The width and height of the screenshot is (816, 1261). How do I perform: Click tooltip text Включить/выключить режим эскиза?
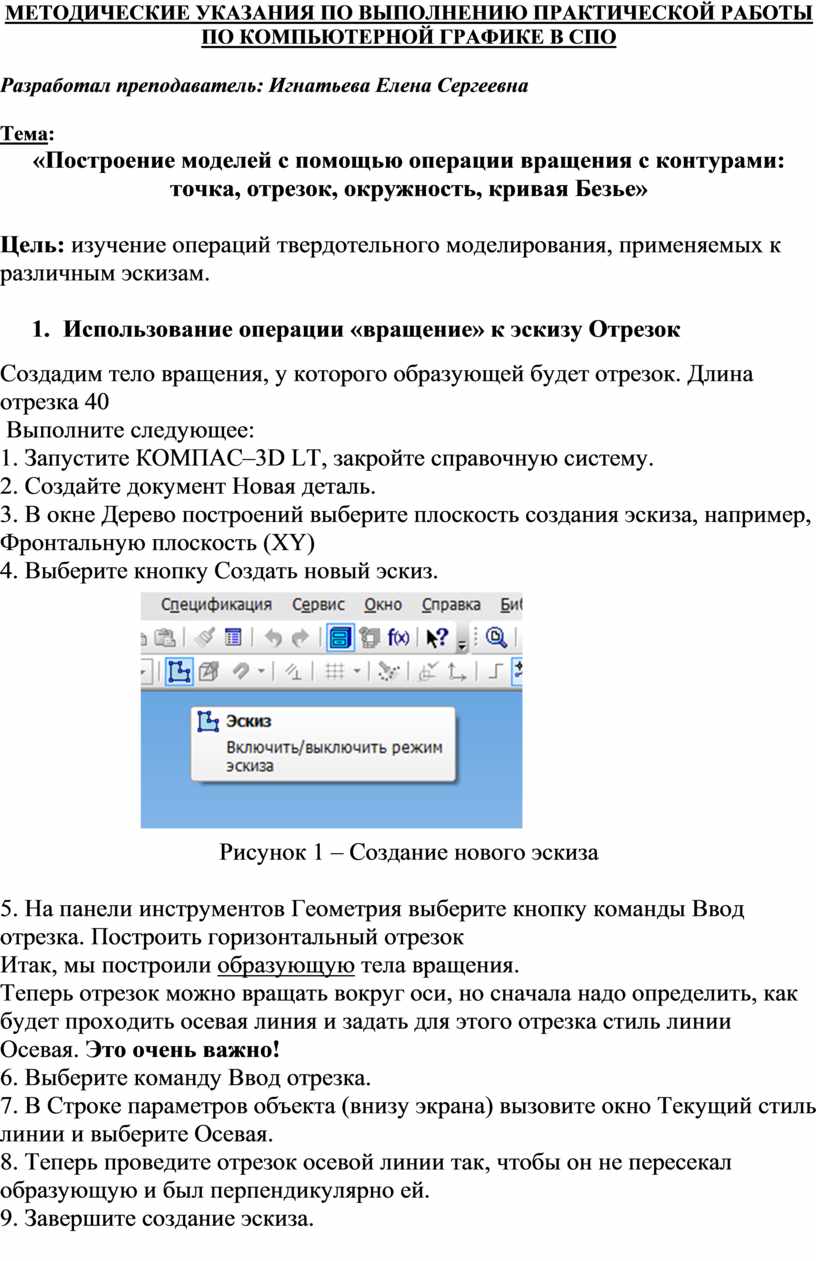point(333,757)
